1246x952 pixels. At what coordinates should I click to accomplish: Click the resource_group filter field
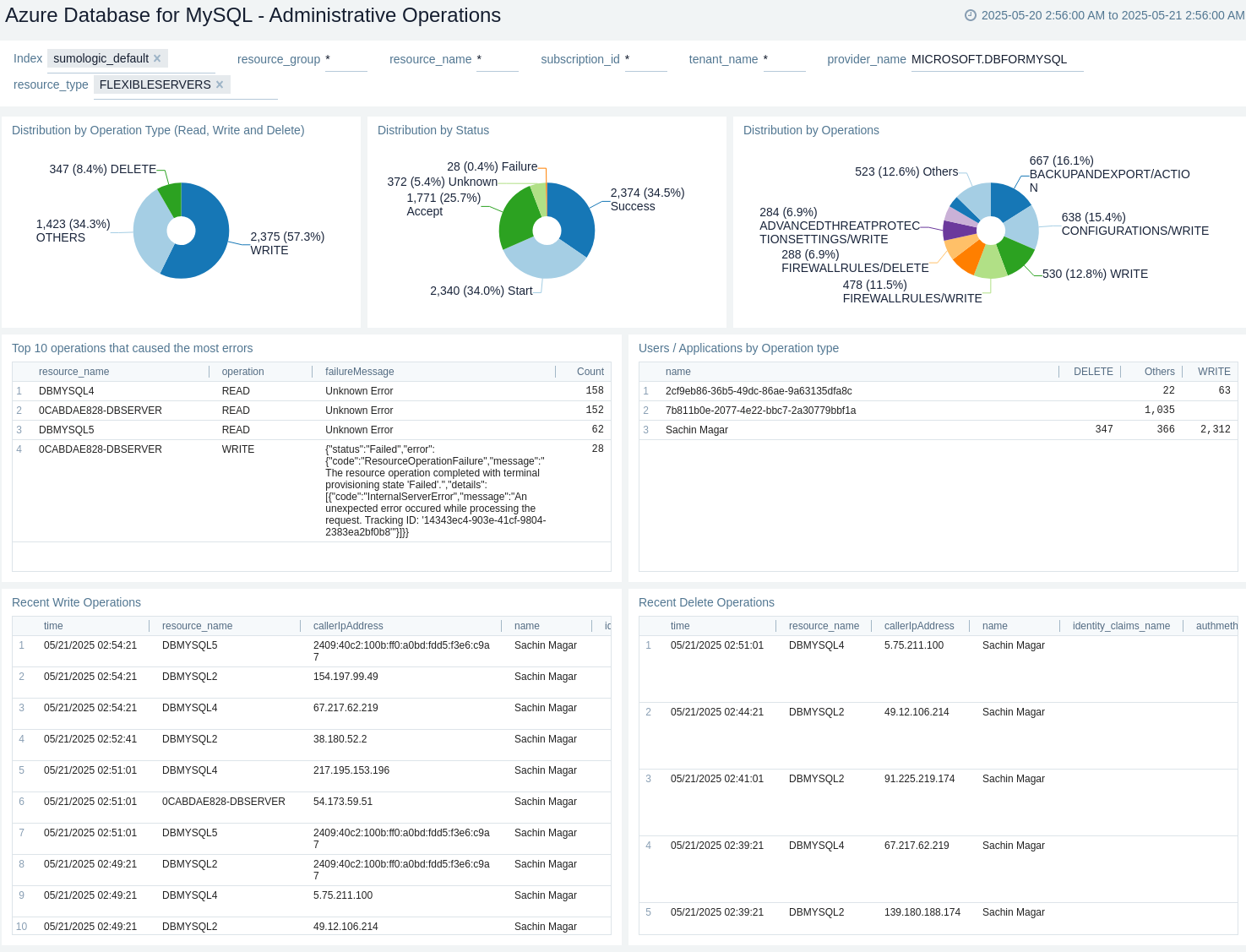coord(346,59)
